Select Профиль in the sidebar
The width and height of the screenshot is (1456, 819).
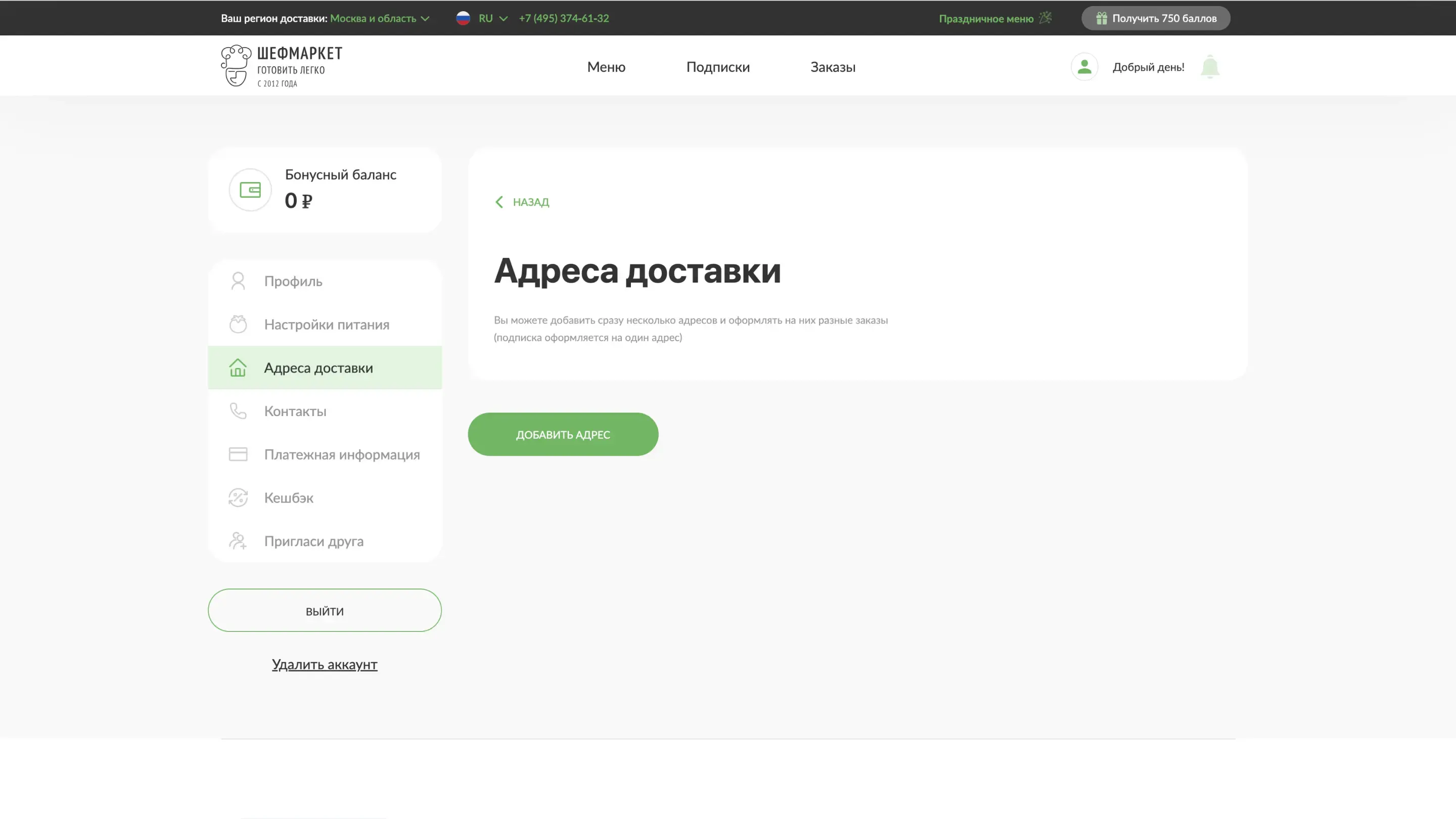click(x=293, y=281)
